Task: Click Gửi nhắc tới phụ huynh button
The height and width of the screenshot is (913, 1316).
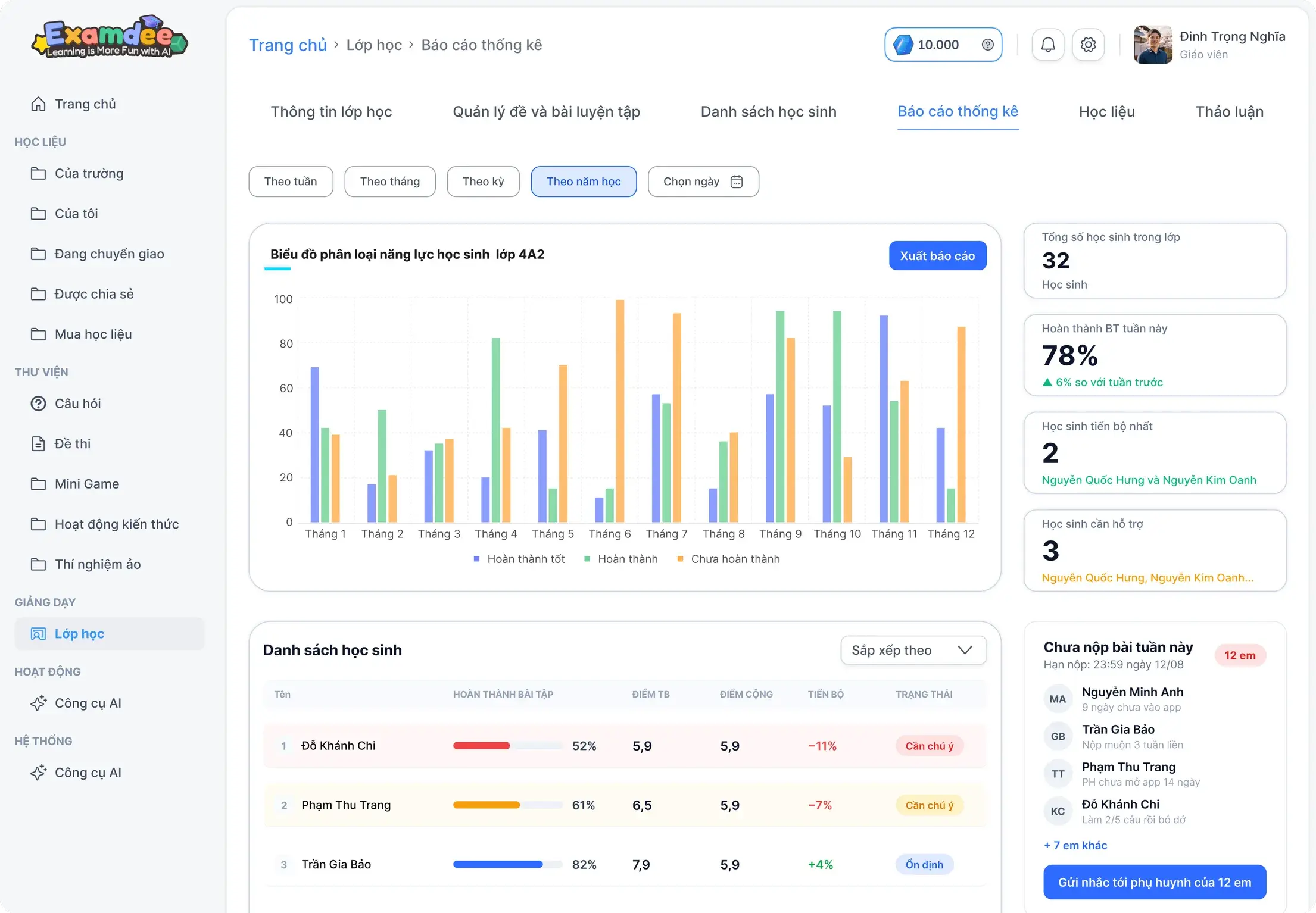Action: (x=1155, y=882)
